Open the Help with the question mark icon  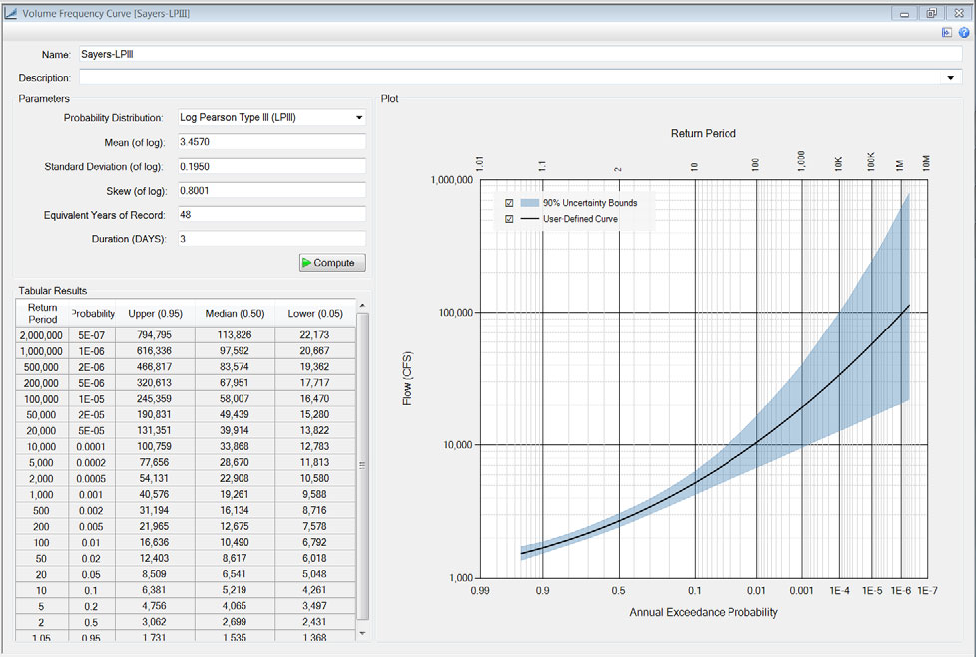962,32
